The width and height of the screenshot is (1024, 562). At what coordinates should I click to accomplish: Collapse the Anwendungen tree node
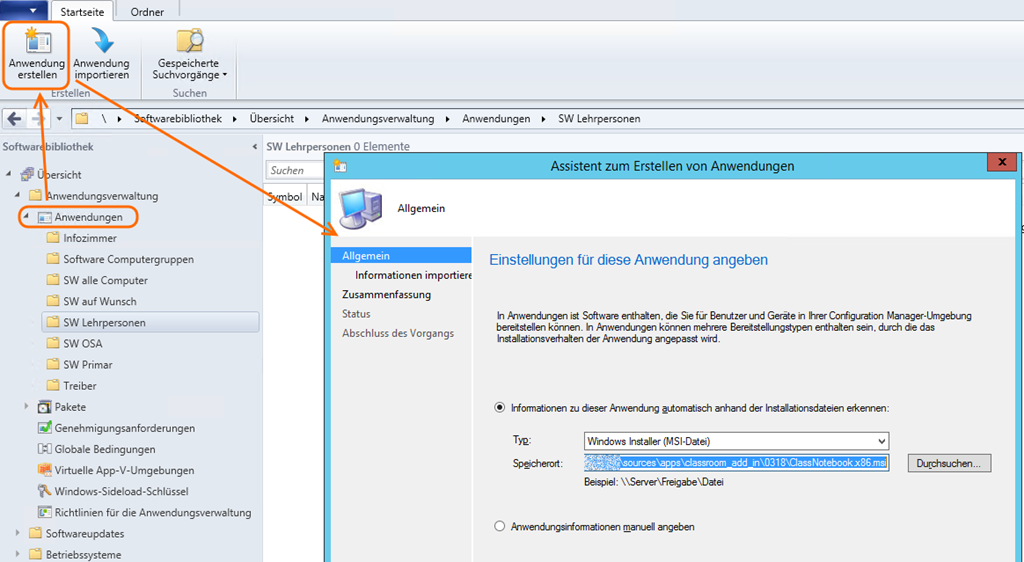(26, 217)
